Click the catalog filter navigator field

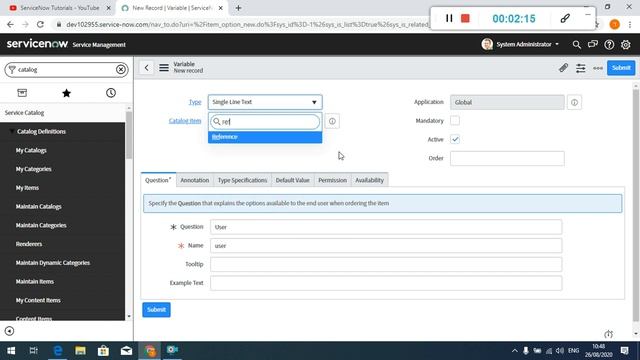(x=65, y=70)
